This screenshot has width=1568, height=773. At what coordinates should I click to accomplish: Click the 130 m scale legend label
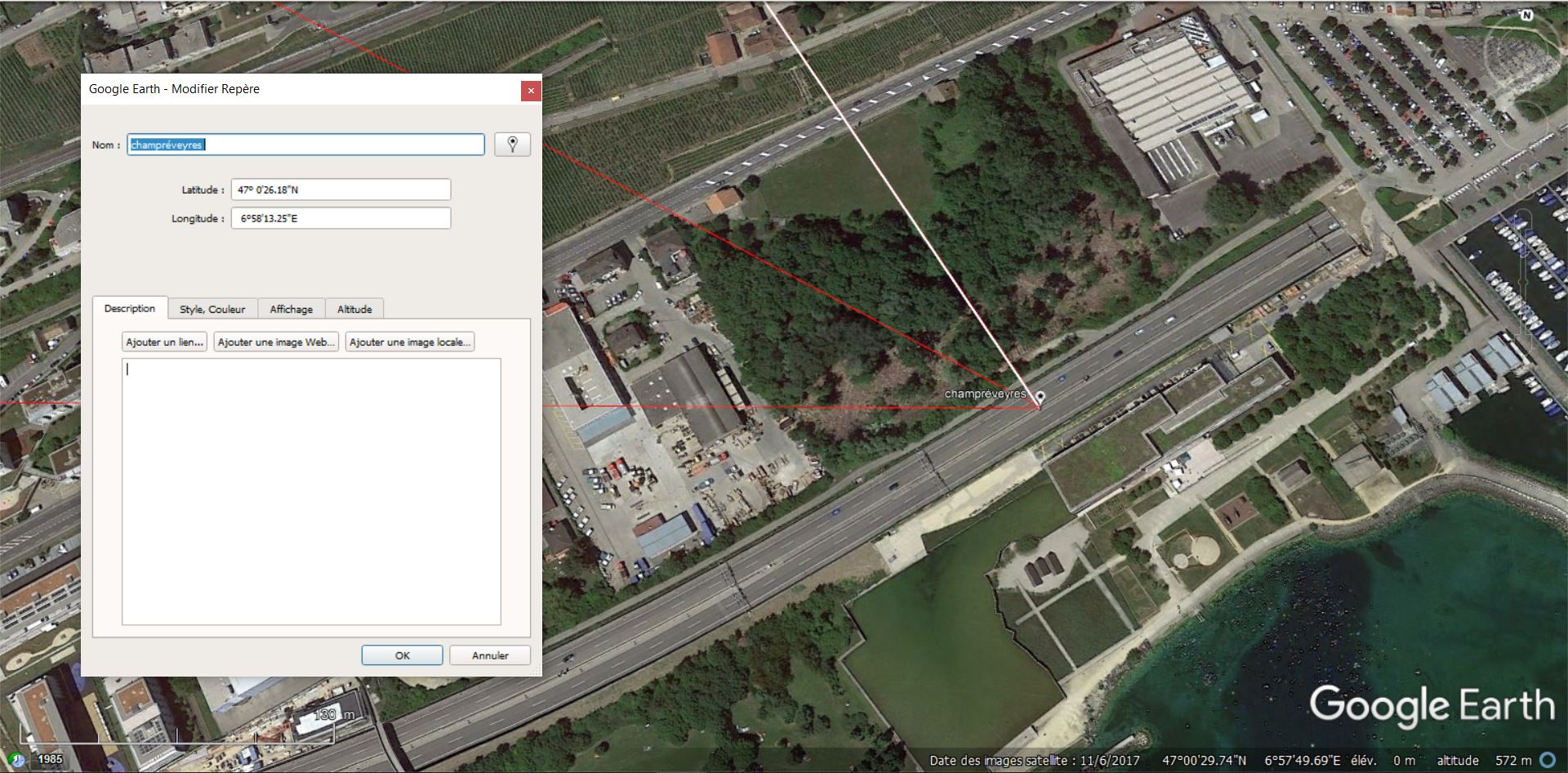[x=336, y=715]
